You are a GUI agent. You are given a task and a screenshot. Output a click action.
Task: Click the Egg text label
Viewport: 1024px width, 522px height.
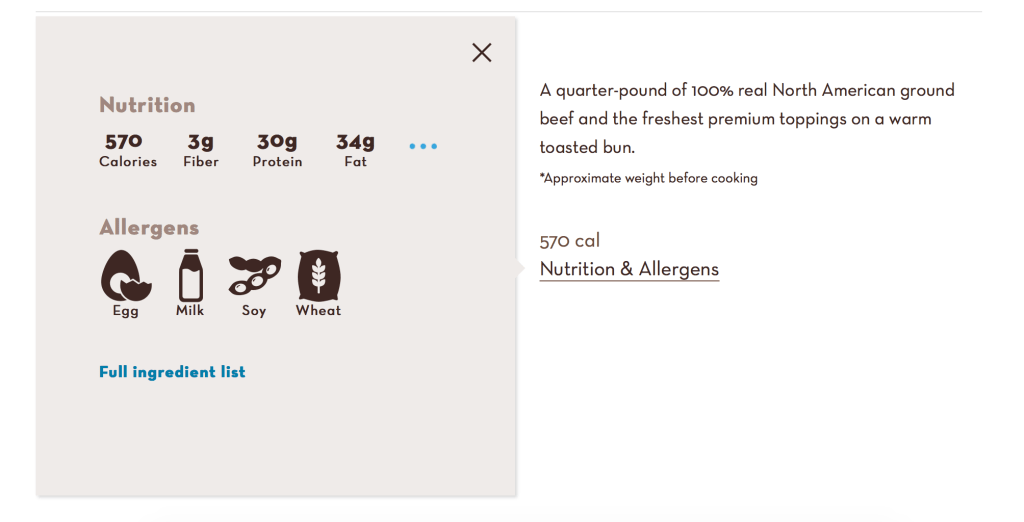point(126,311)
